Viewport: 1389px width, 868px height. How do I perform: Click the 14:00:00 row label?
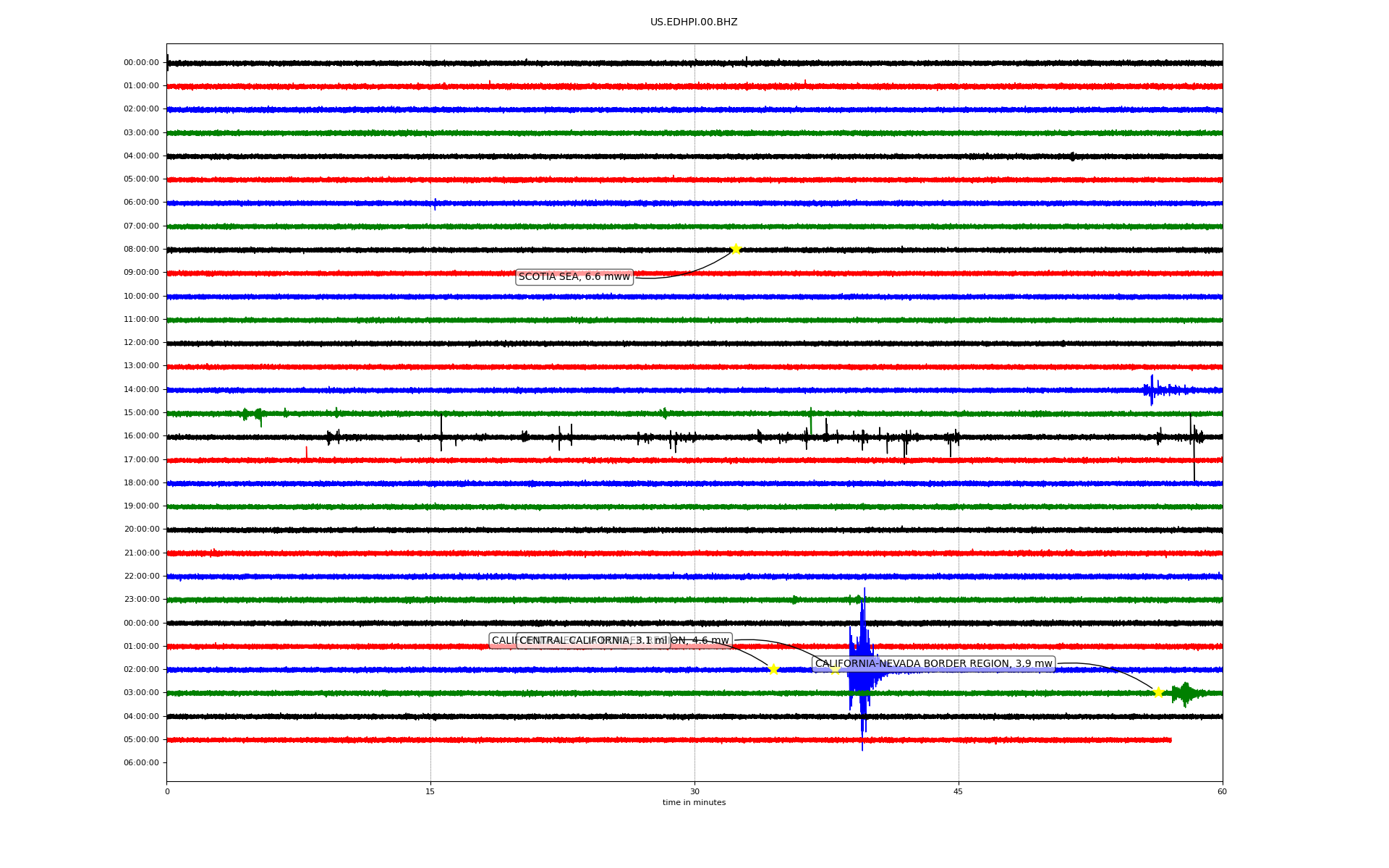(141, 390)
